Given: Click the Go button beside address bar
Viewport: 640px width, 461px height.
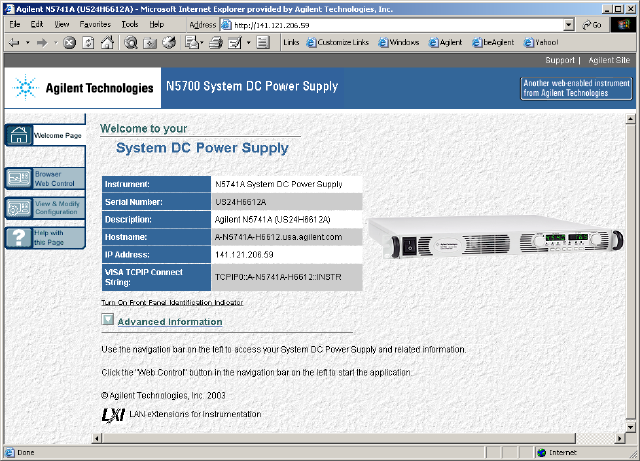Looking at the screenshot, I should 592,25.
